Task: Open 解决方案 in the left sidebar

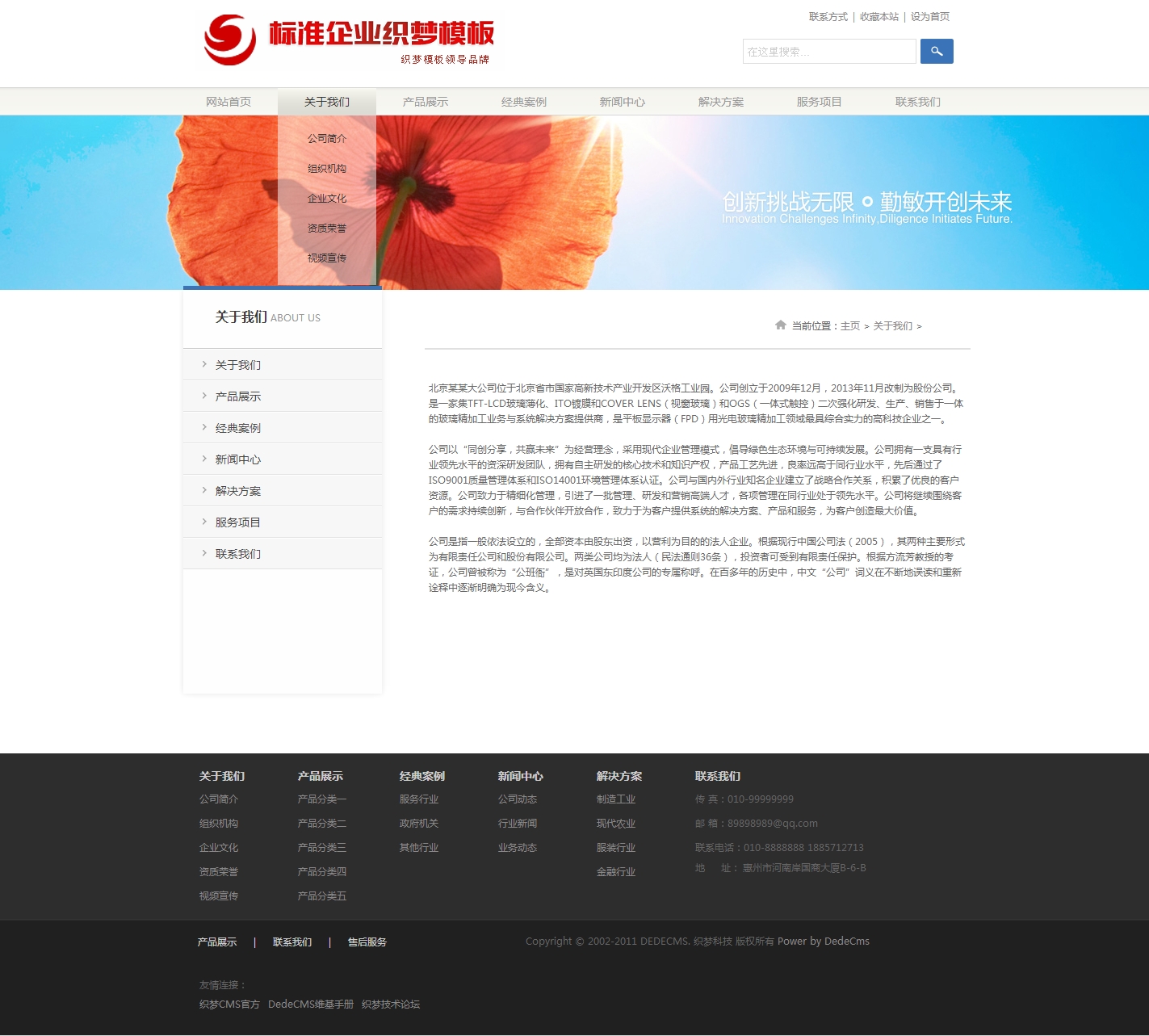Action: [x=238, y=491]
